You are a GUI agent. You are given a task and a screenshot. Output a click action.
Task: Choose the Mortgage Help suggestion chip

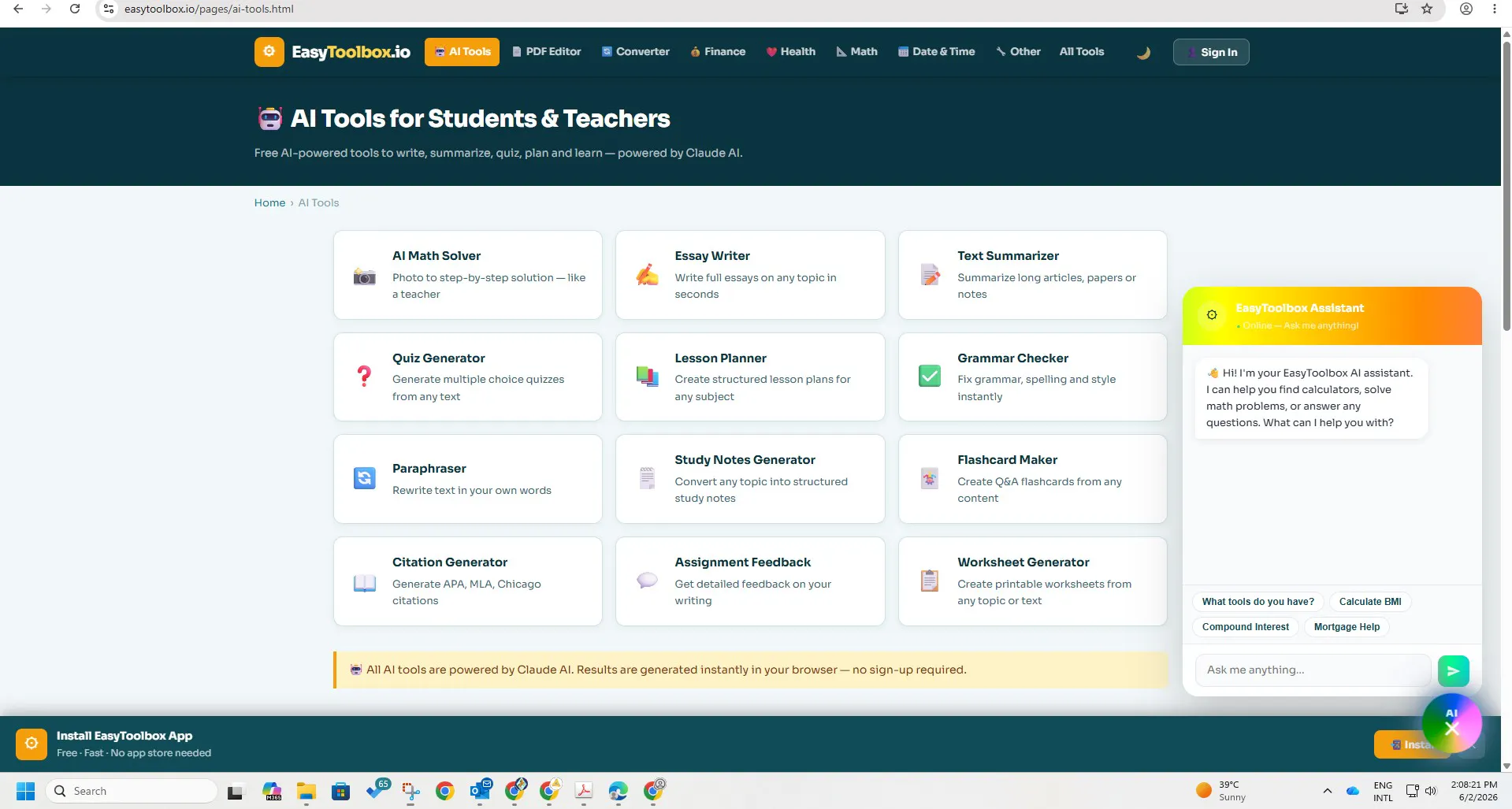click(1347, 627)
